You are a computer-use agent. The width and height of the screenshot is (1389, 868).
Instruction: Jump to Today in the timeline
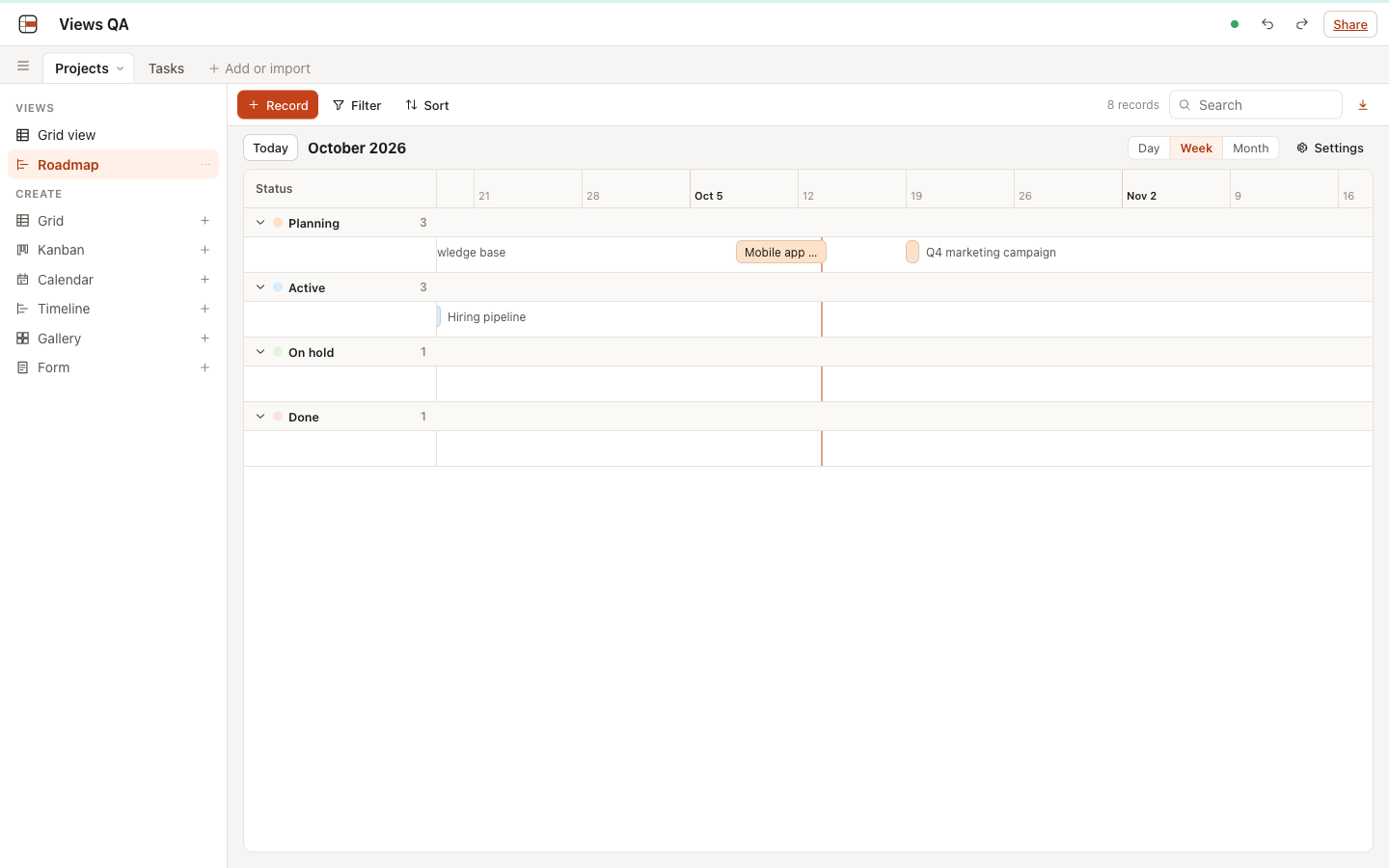[270, 148]
